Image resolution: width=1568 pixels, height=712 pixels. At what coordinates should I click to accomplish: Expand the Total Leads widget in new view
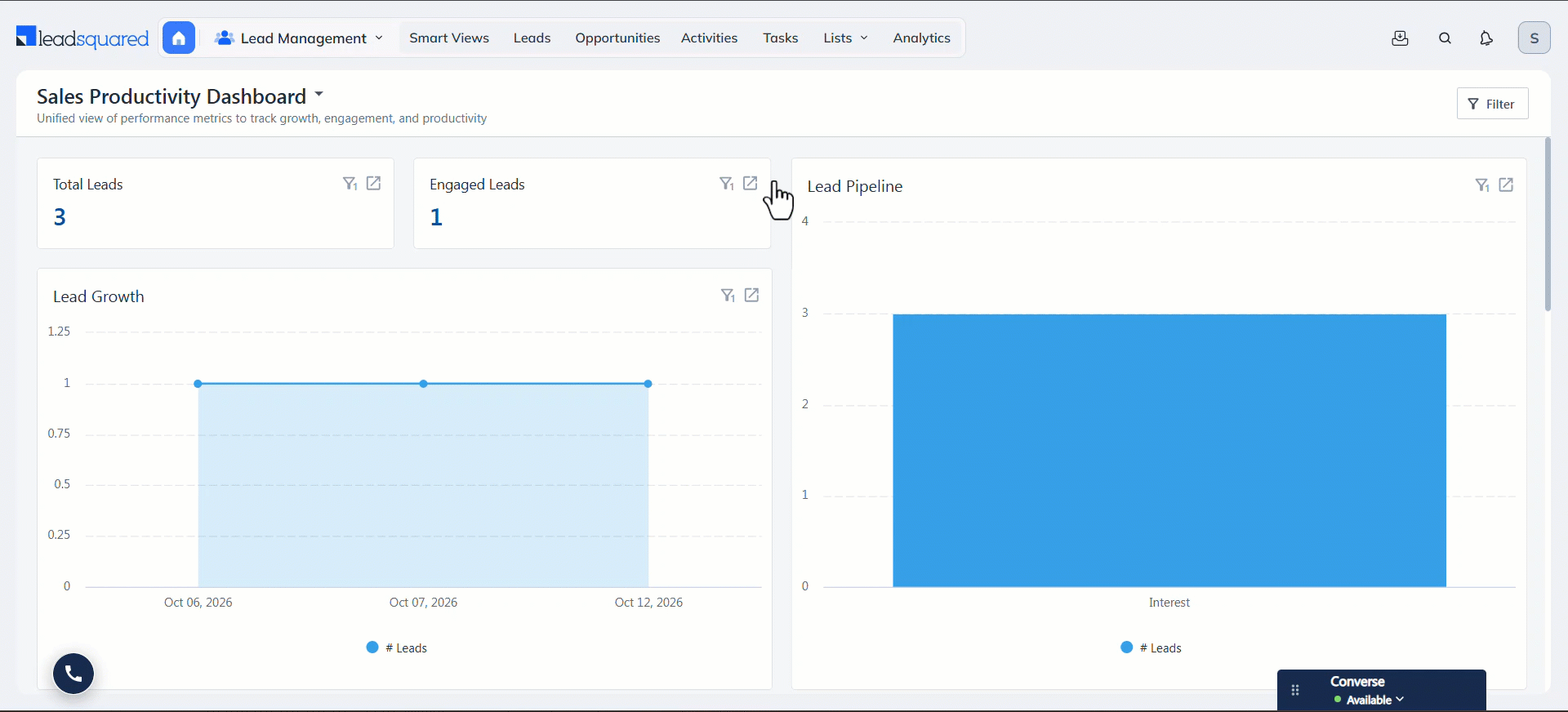(x=374, y=184)
